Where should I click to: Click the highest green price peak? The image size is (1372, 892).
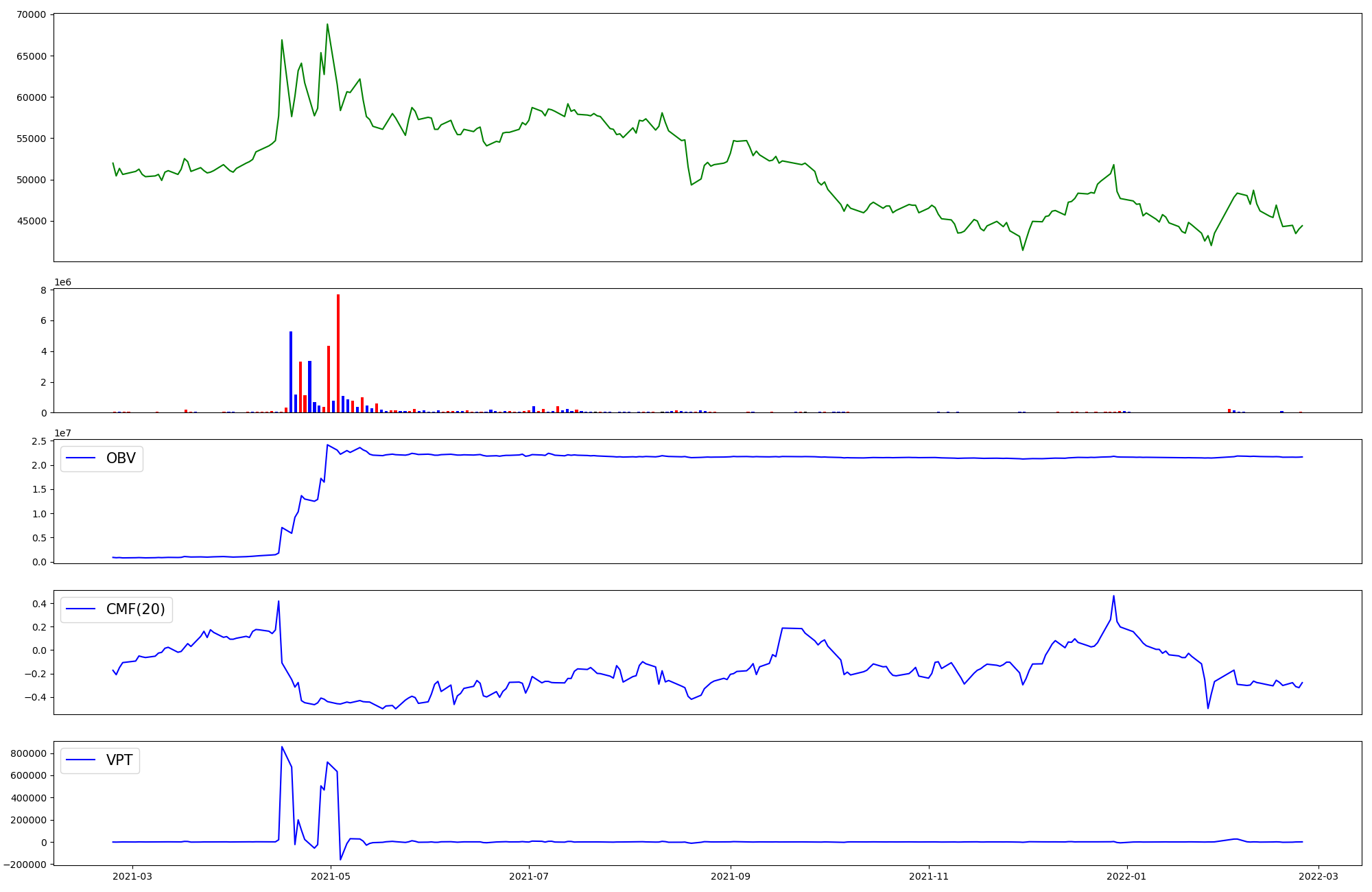pos(327,25)
